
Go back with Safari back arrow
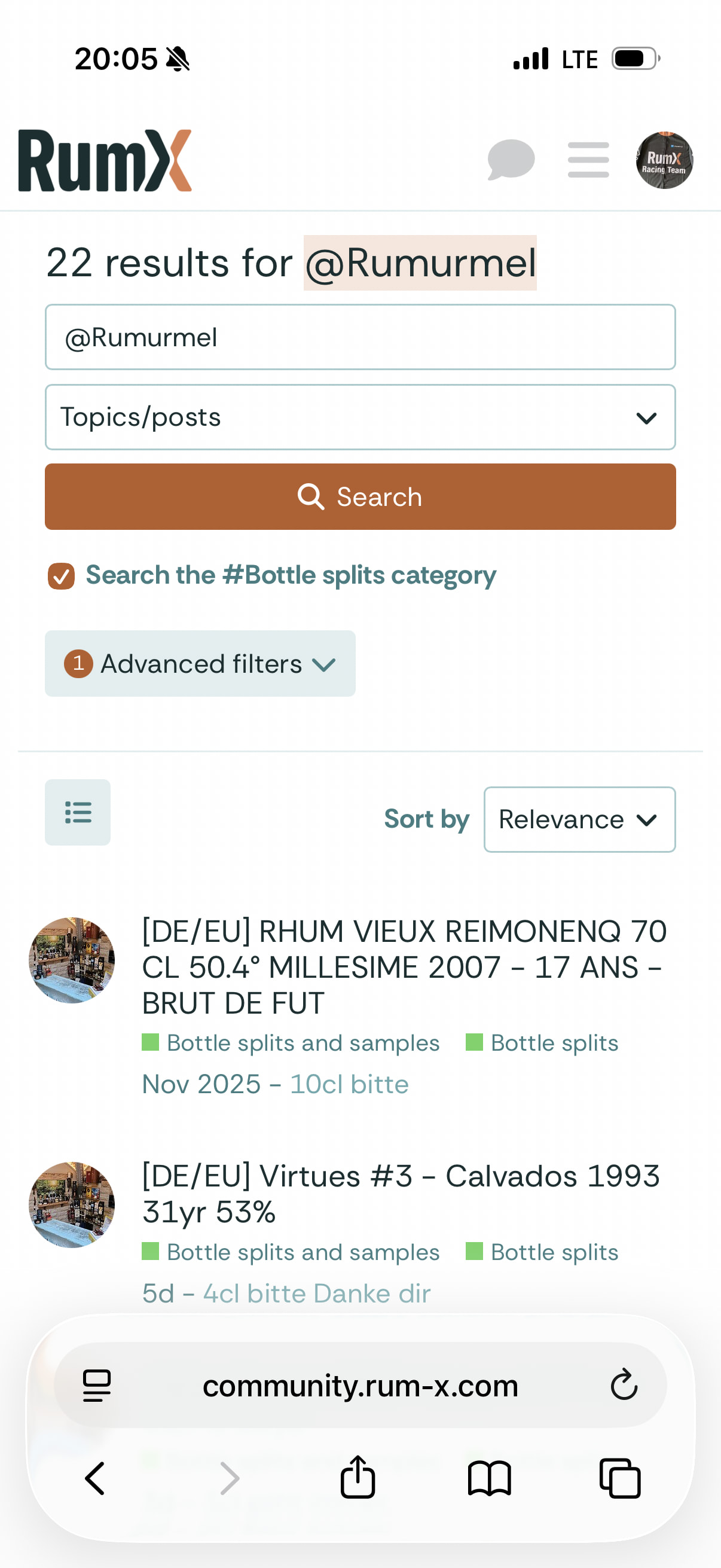tap(96, 1478)
